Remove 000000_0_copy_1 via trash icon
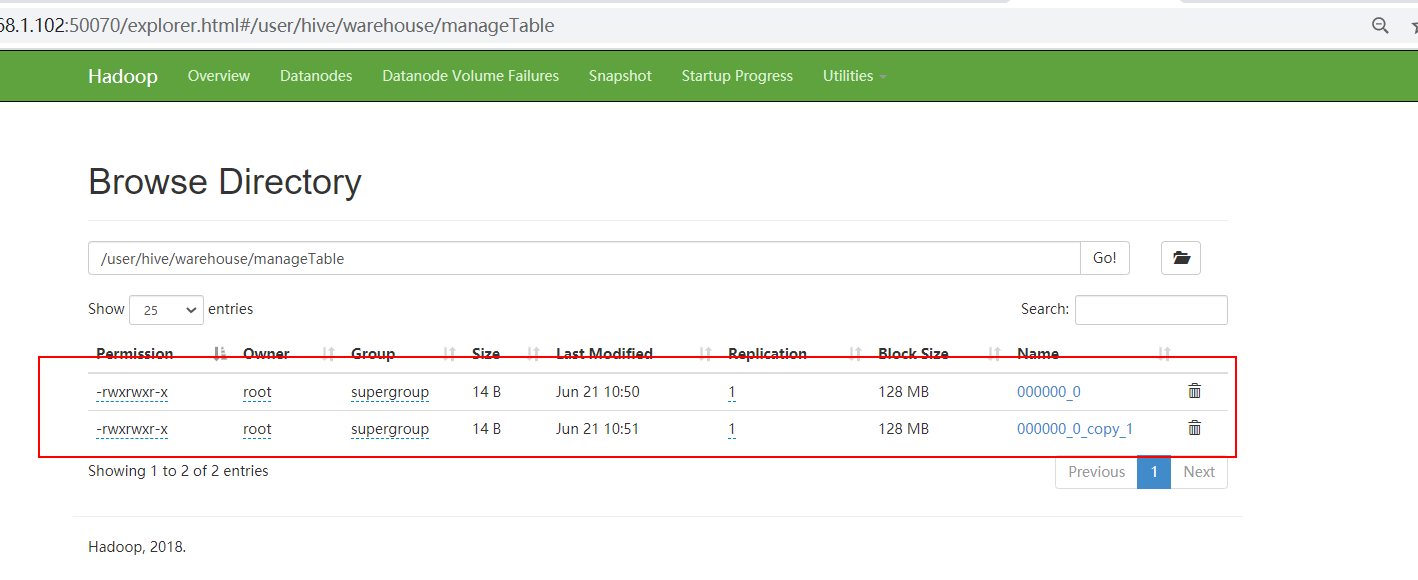Screen dimensions: 1418x580 tap(1194, 428)
